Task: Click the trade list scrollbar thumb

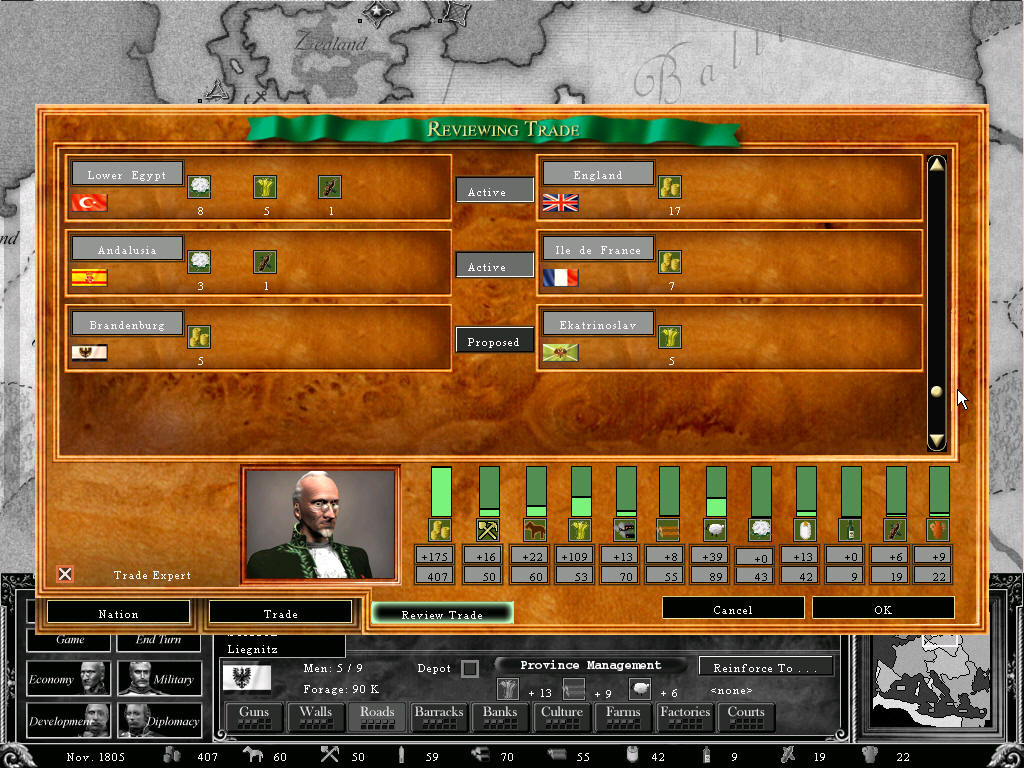Action: tap(936, 391)
